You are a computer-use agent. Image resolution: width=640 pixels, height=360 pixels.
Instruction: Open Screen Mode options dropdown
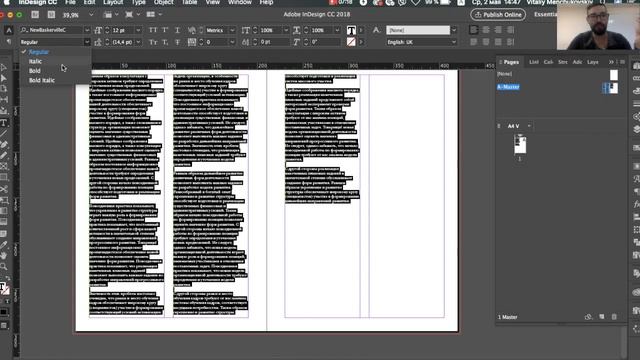coord(131,15)
